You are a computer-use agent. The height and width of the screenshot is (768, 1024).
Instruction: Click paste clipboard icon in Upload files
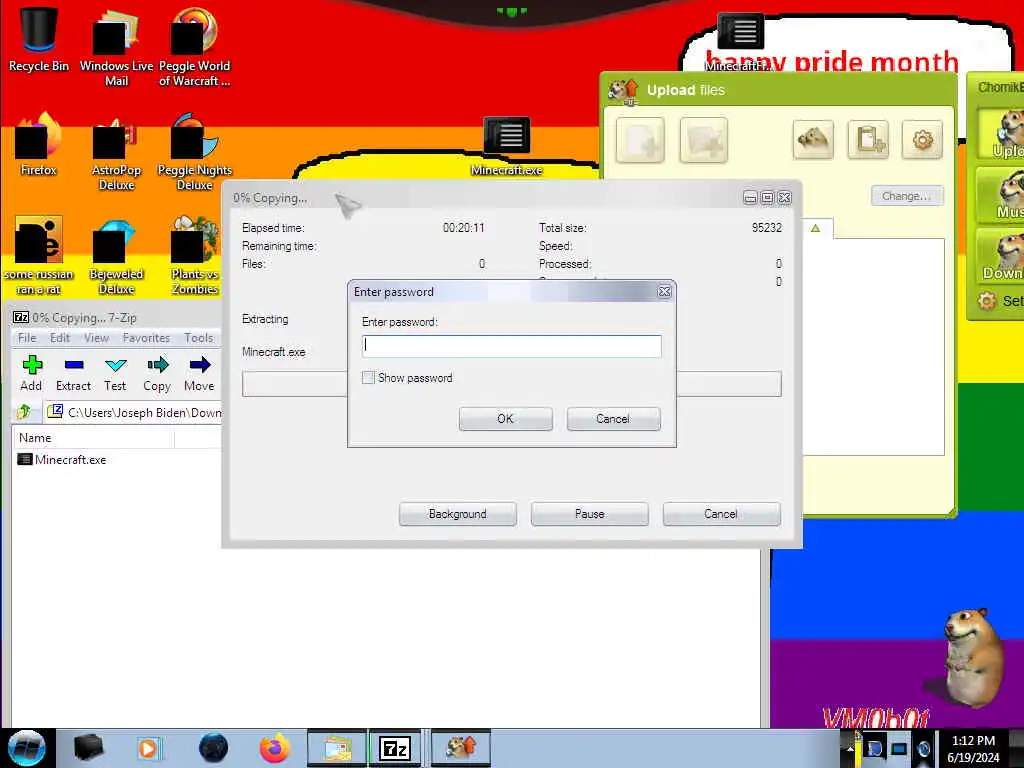(868, 139)
